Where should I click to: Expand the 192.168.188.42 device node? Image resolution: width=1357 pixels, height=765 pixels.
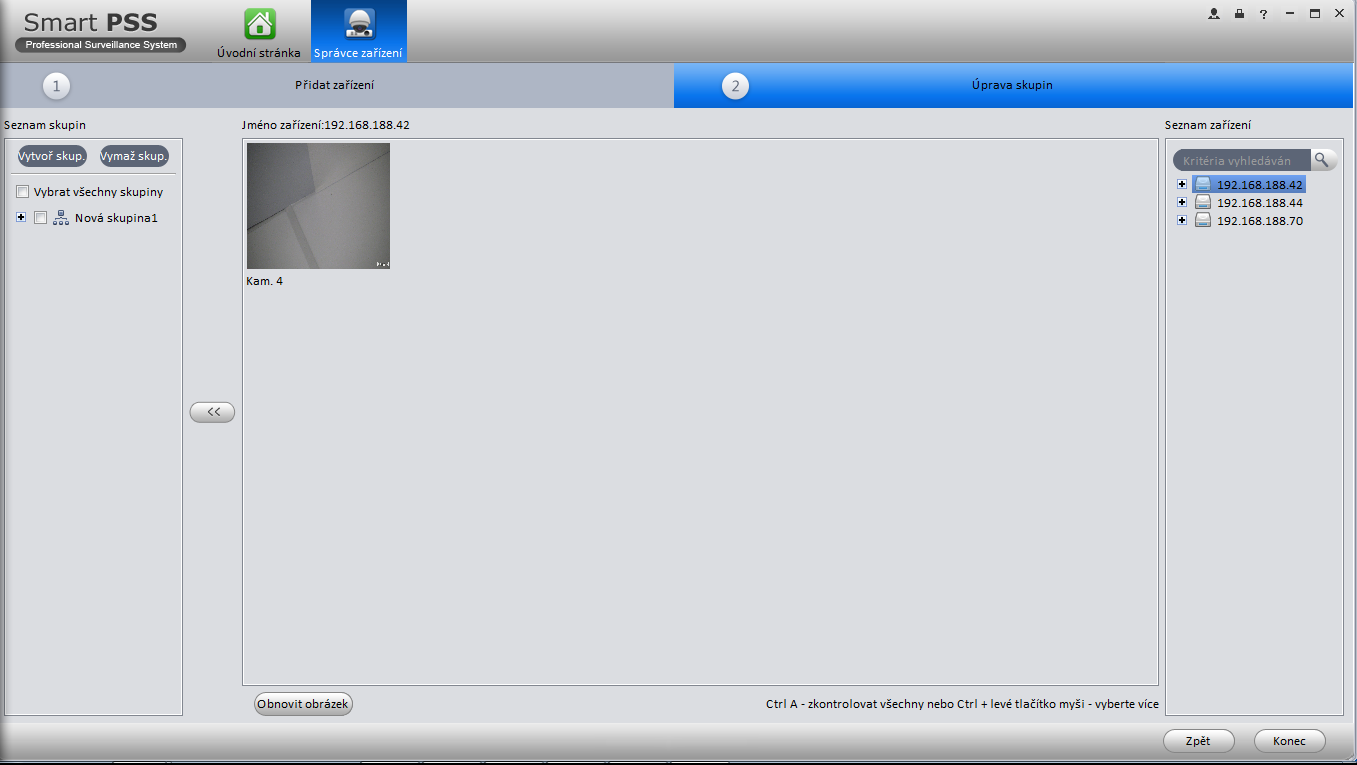point(1182,184)
